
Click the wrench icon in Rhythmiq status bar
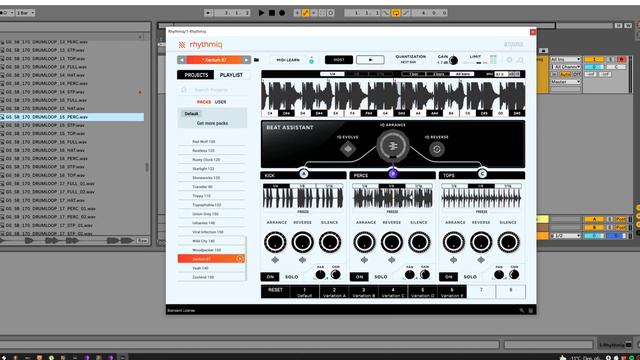tap(522, 311)
